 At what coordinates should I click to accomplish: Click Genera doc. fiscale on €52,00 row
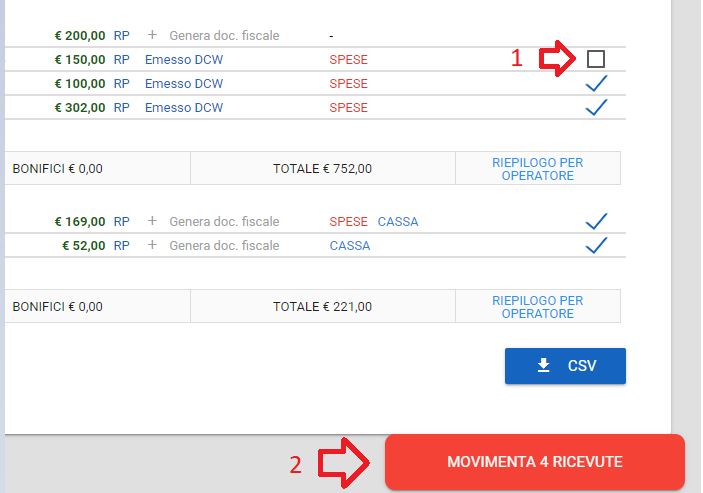[224, 245]
